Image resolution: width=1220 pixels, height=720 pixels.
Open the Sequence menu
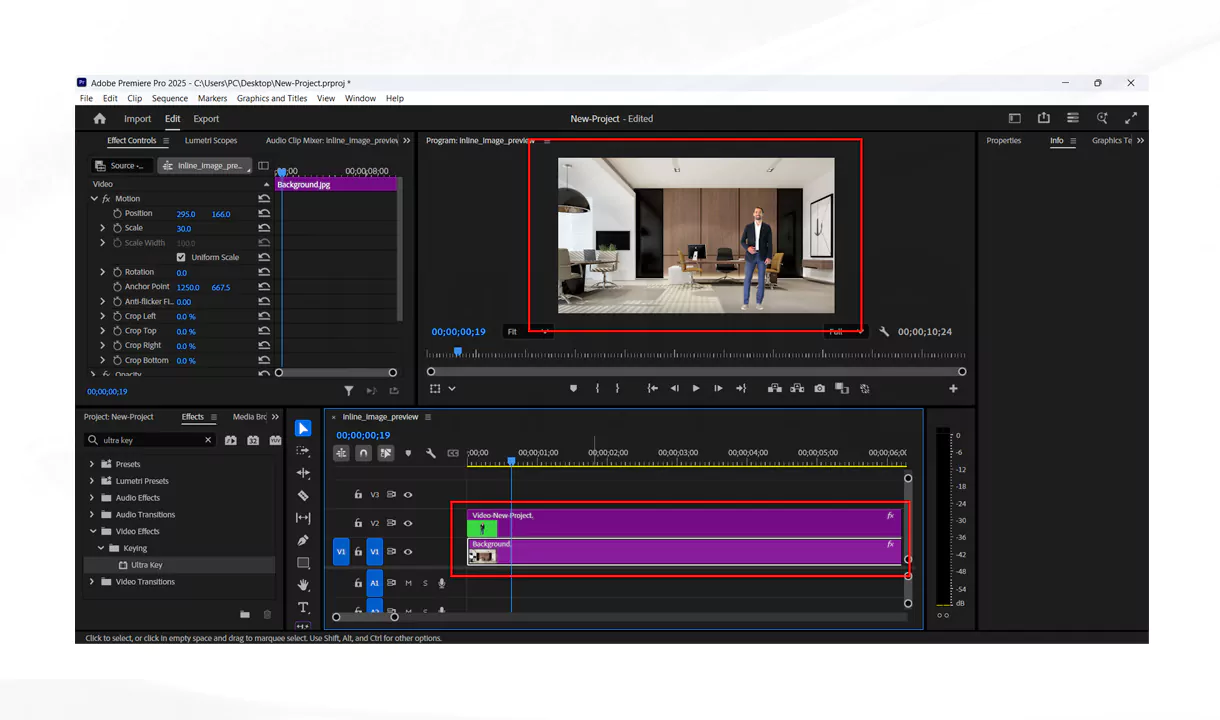[170, 98]
